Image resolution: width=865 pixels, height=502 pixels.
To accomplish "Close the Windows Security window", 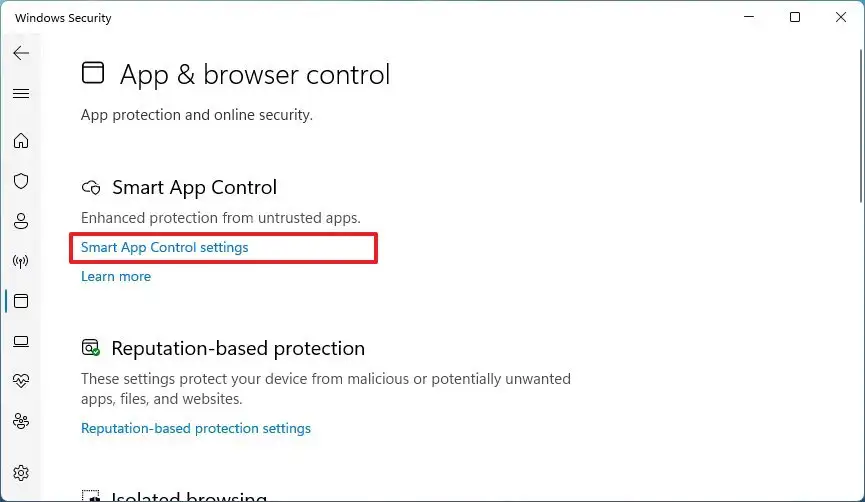I will click(x=841, y=17).
